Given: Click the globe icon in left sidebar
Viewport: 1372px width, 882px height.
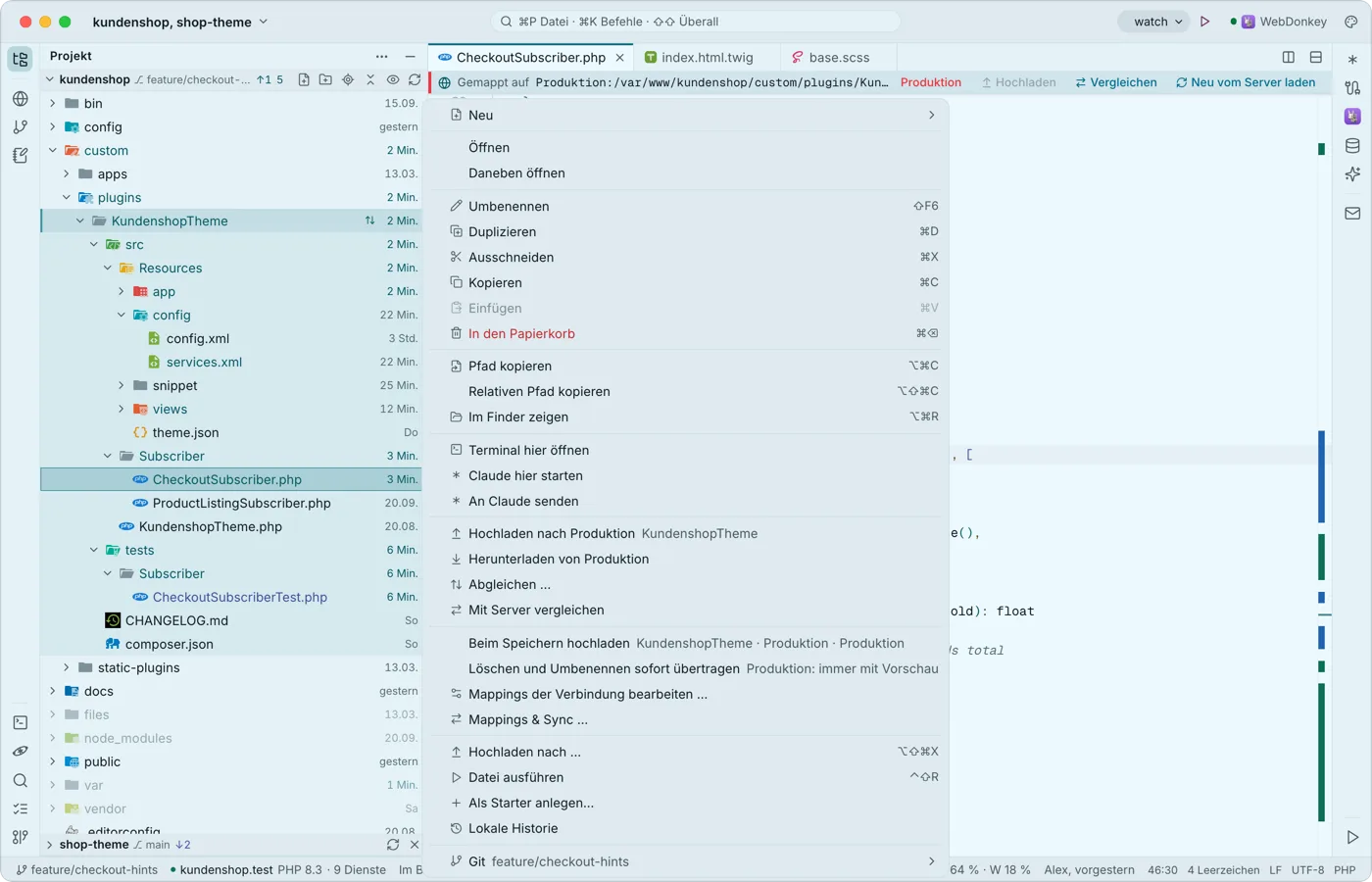Looking at the screenshot, I should (21, 98).
